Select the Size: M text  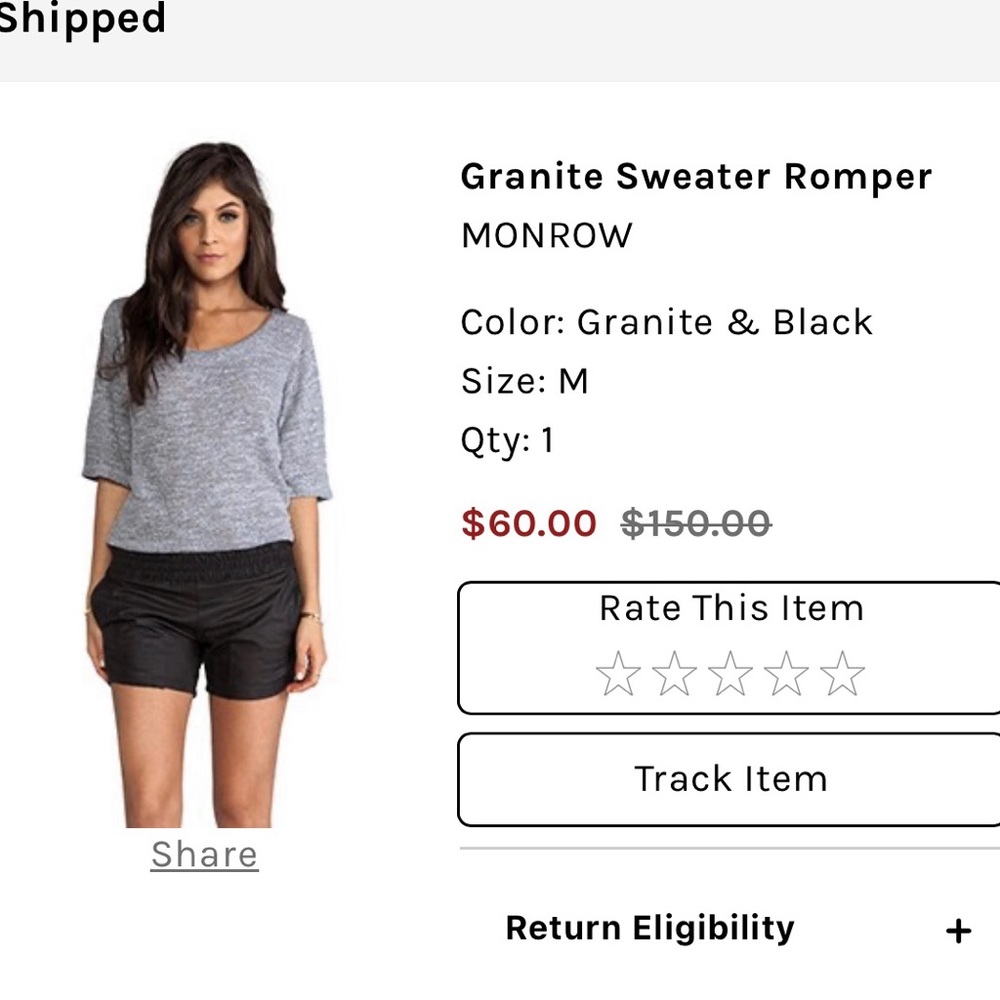tap(525, 380)
